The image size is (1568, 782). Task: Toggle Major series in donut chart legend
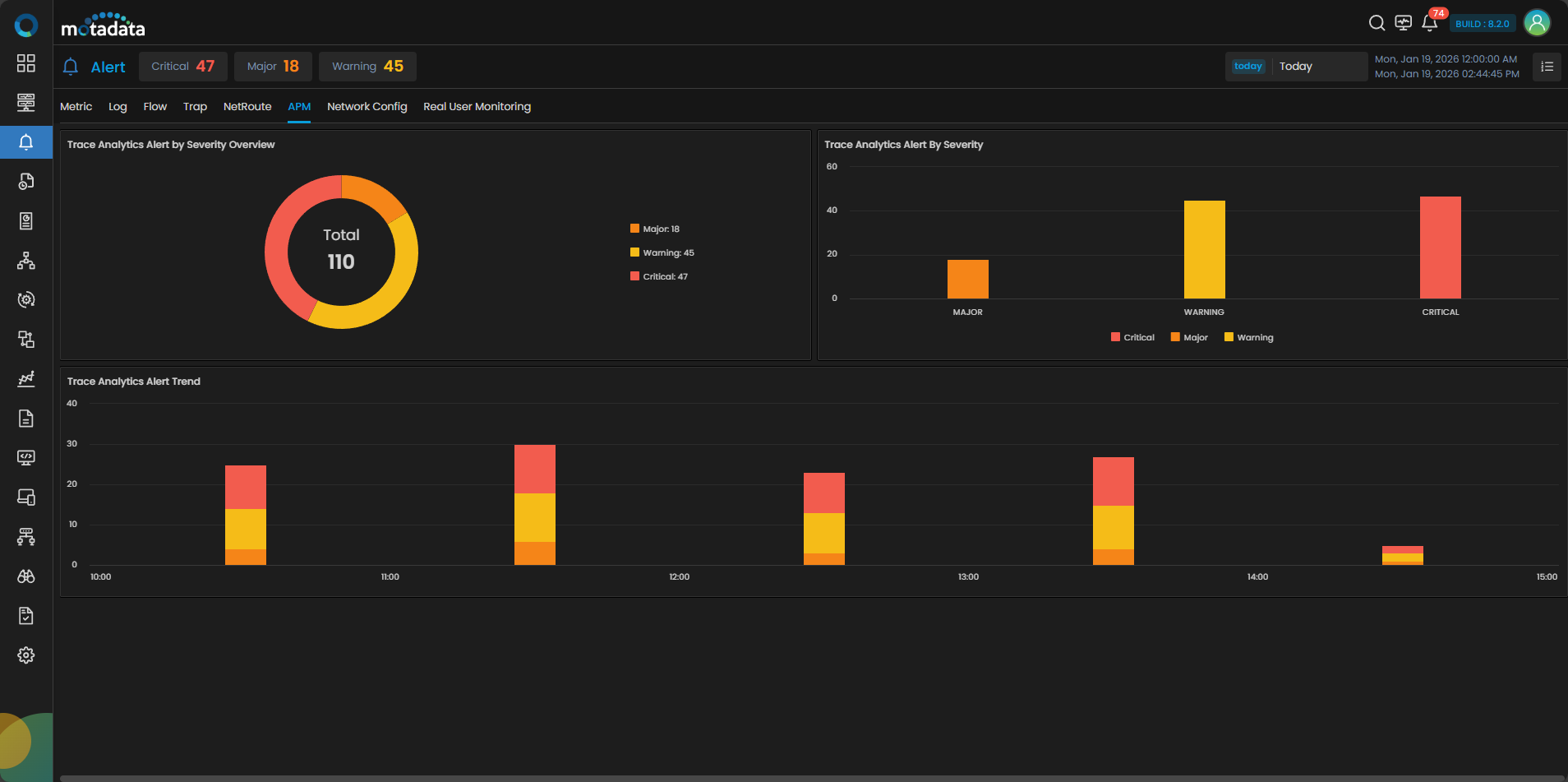point(655,229)
